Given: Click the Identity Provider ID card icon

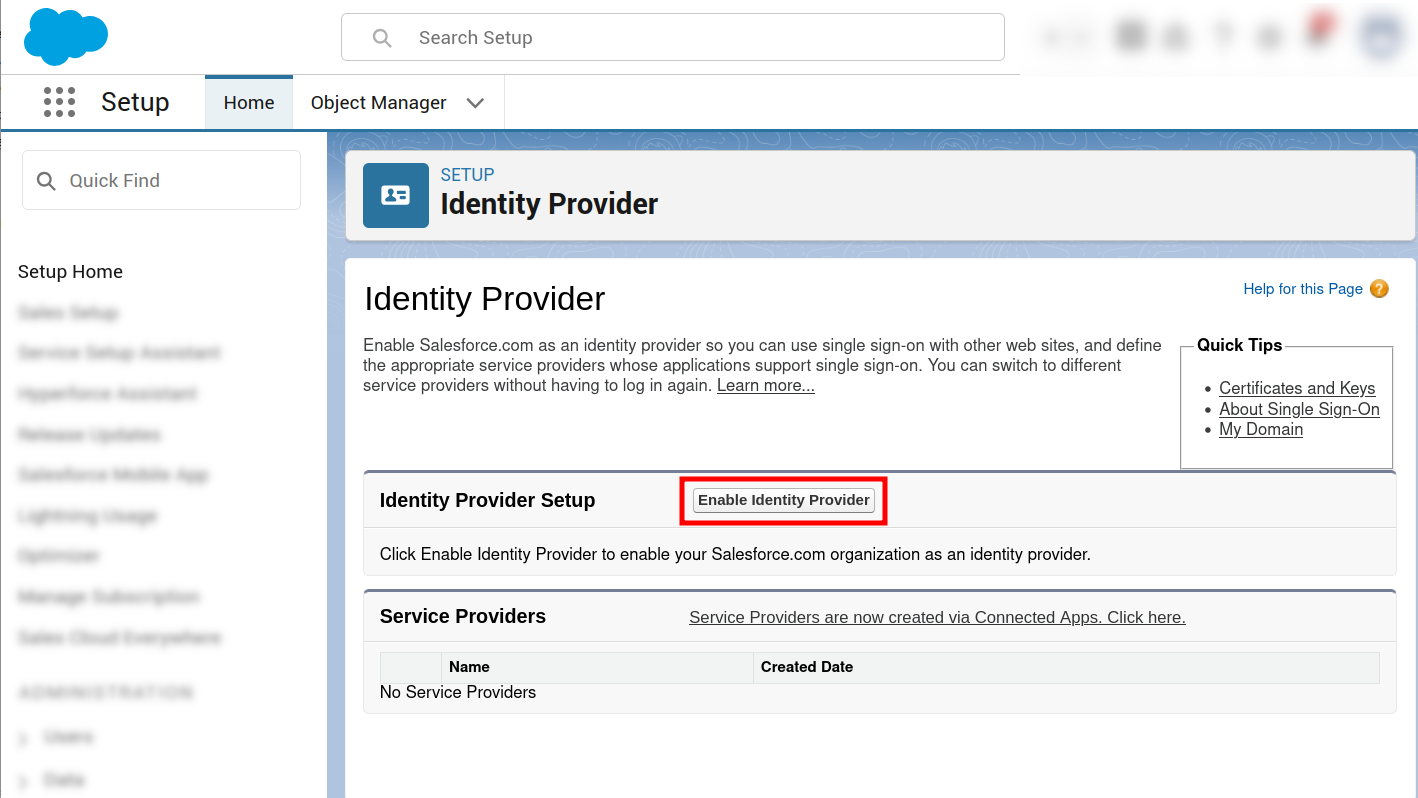Looking at the screenshot, I should [x=395, y=195].
